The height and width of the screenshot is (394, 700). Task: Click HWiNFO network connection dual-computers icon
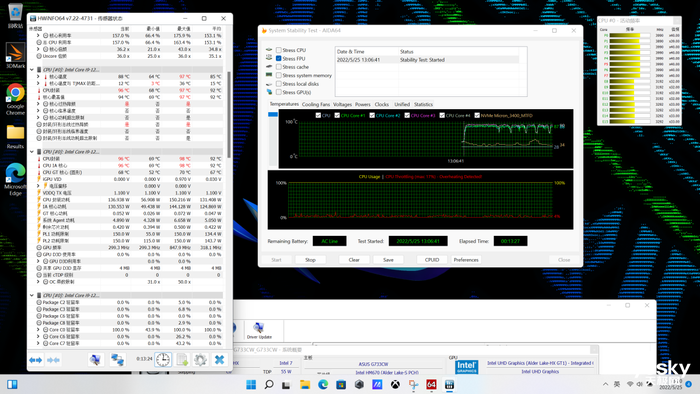pos(117,360)
